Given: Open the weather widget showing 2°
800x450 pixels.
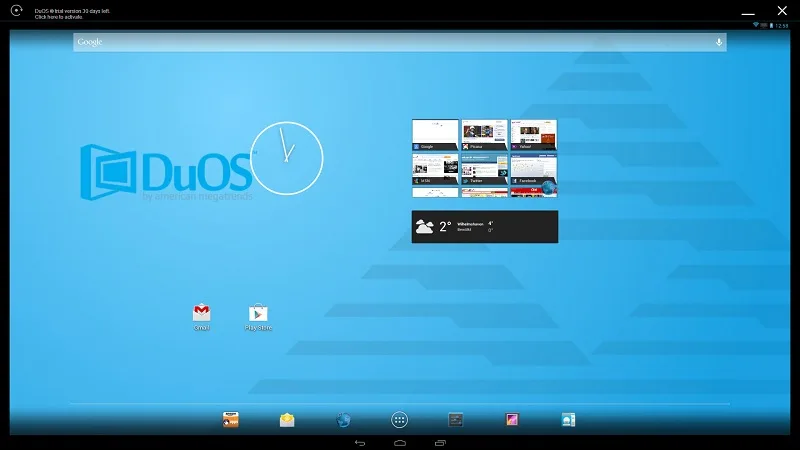Looking at the screenshot, I should click(485, 227).
